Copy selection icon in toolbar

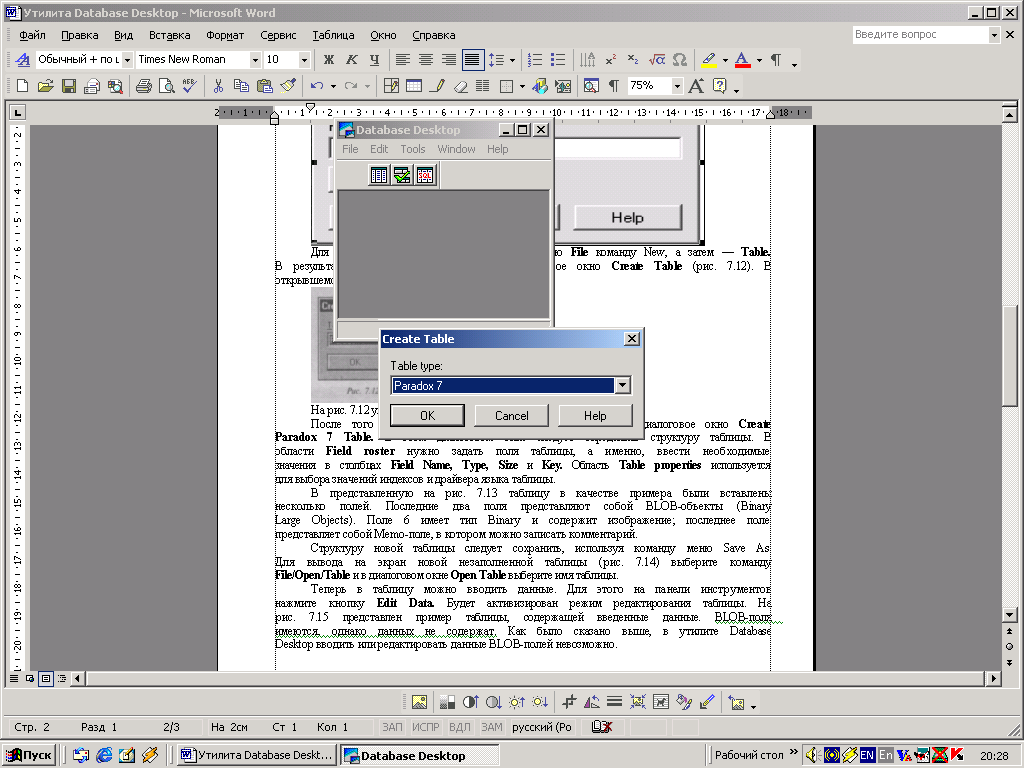[x=241, y=86]
